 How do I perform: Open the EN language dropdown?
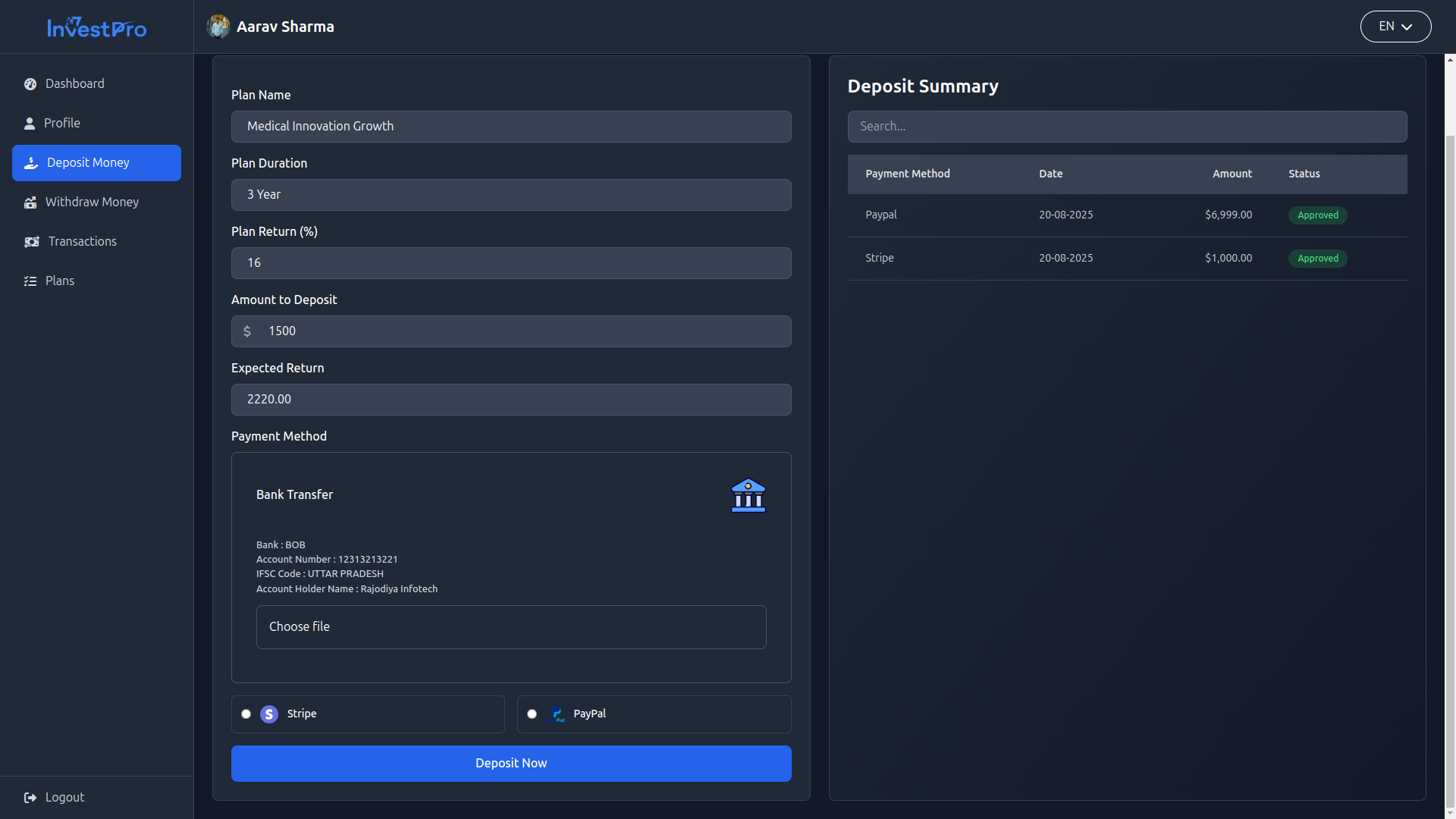coord(1395,27)
